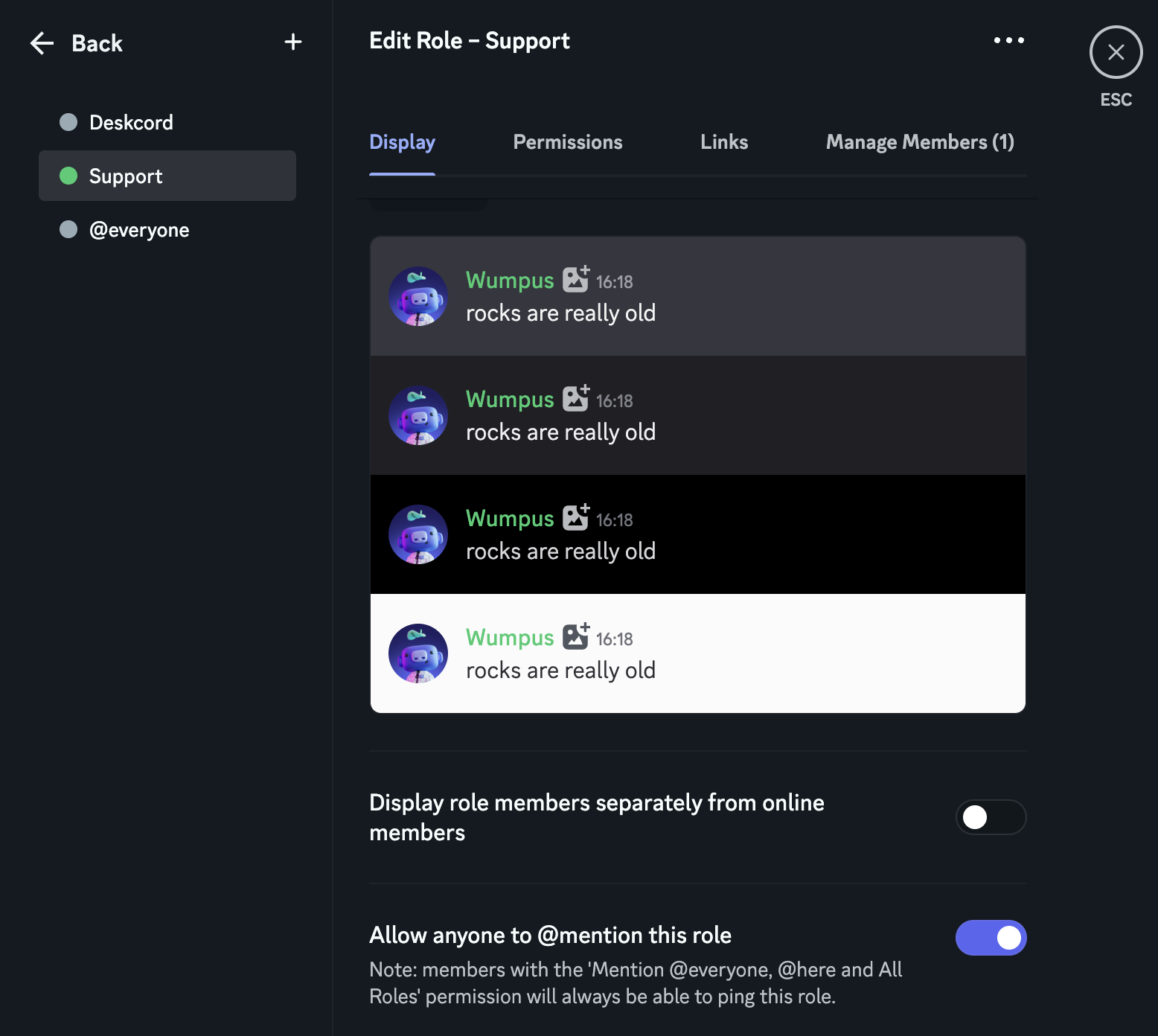The width and height of the screenshot is (1158, 1036).
Task: Click role icon badge in light preview
Action: [x=576, y=636]
